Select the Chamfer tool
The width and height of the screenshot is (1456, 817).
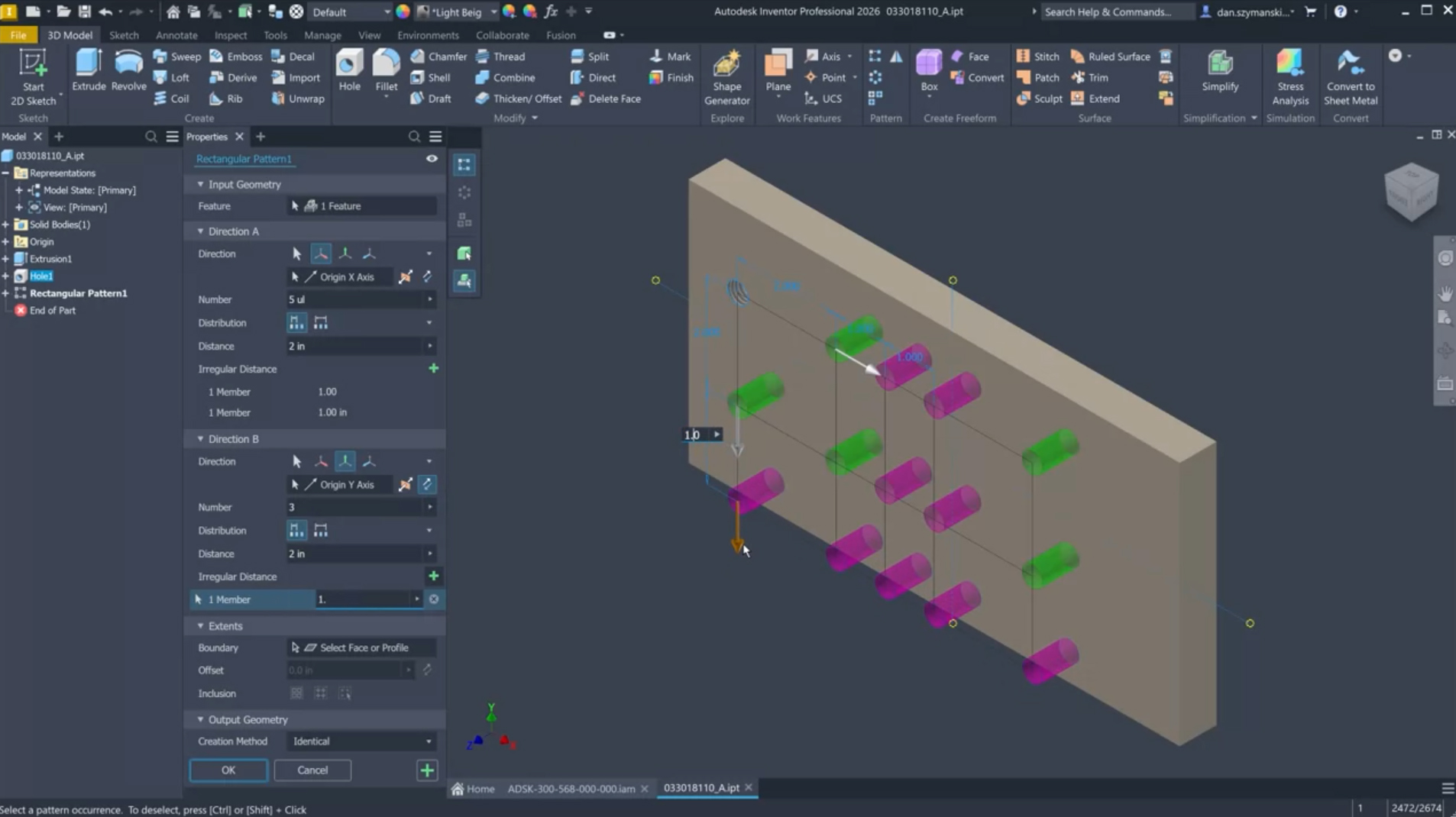coord(438,57)
